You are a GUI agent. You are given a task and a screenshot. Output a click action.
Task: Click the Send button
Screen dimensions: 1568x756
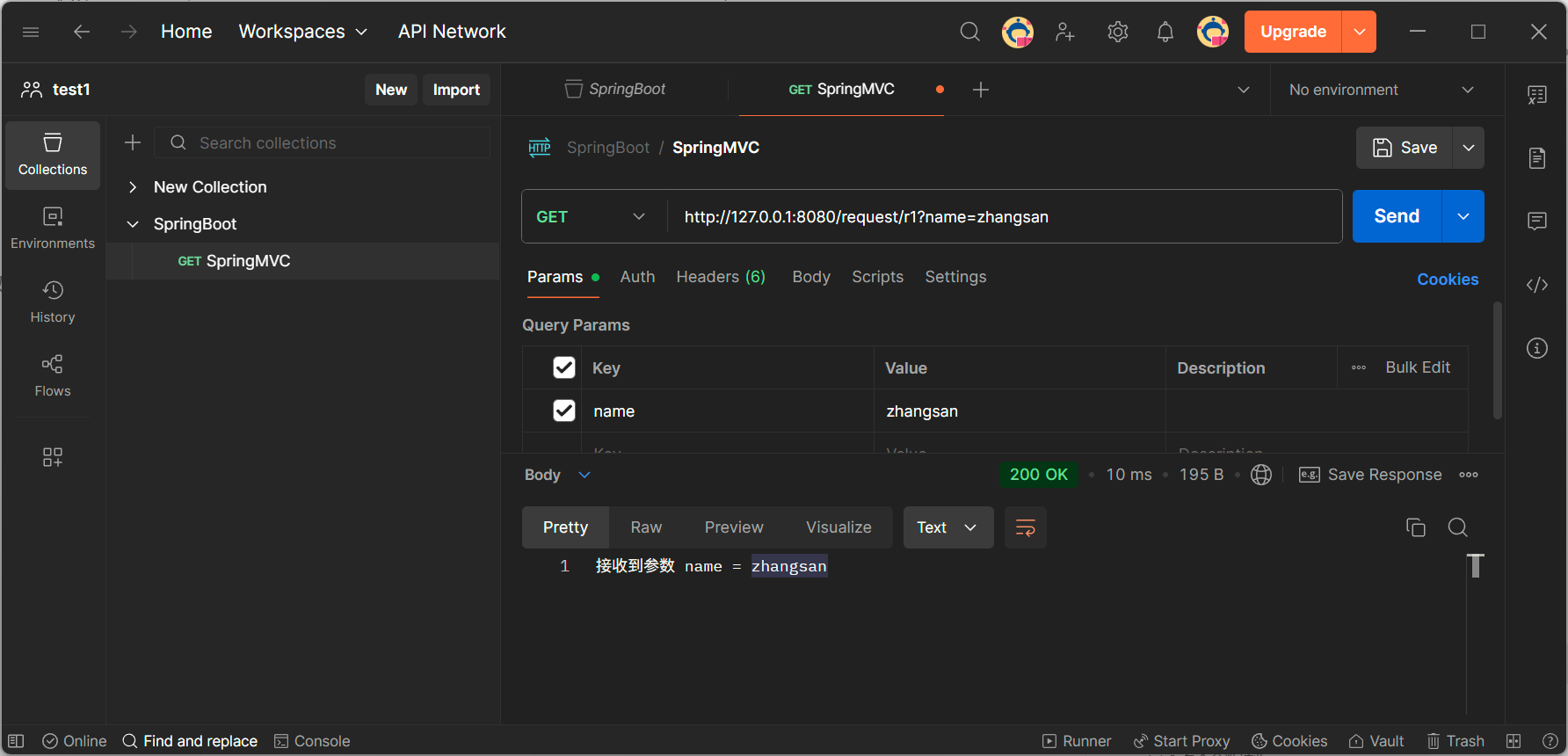click(x=1397, y=216)
